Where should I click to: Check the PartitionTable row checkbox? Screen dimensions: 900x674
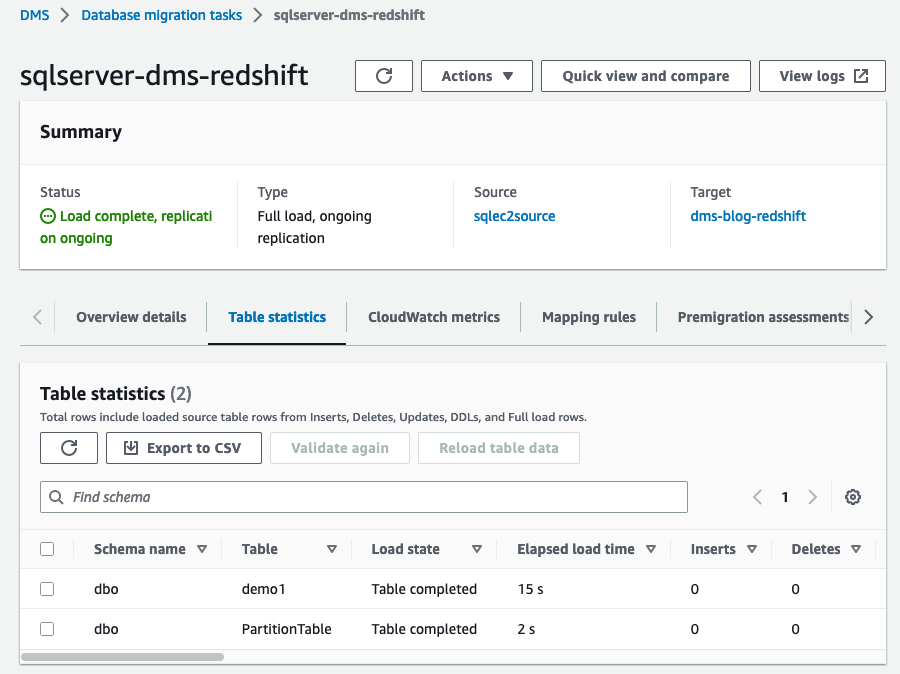[47, 629]
